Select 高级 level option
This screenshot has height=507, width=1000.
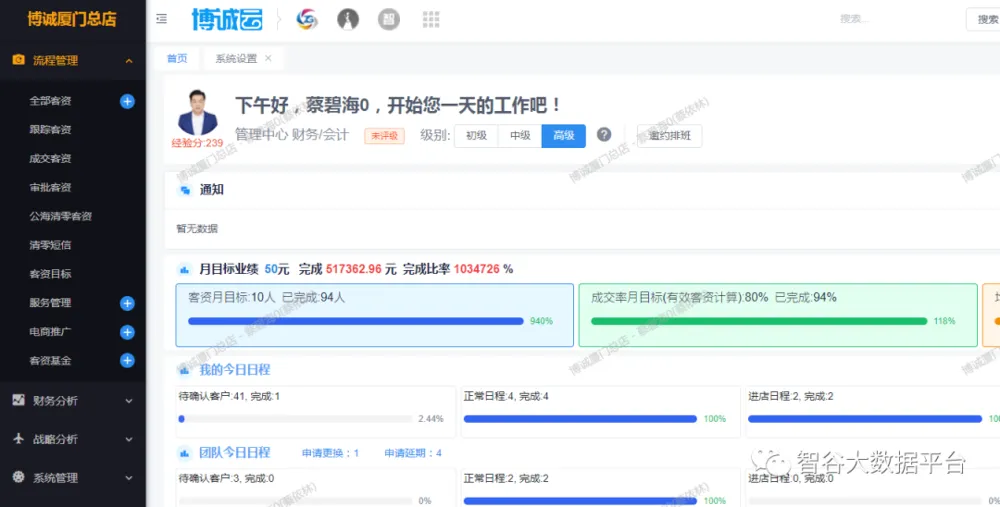[x=563, y=136]
